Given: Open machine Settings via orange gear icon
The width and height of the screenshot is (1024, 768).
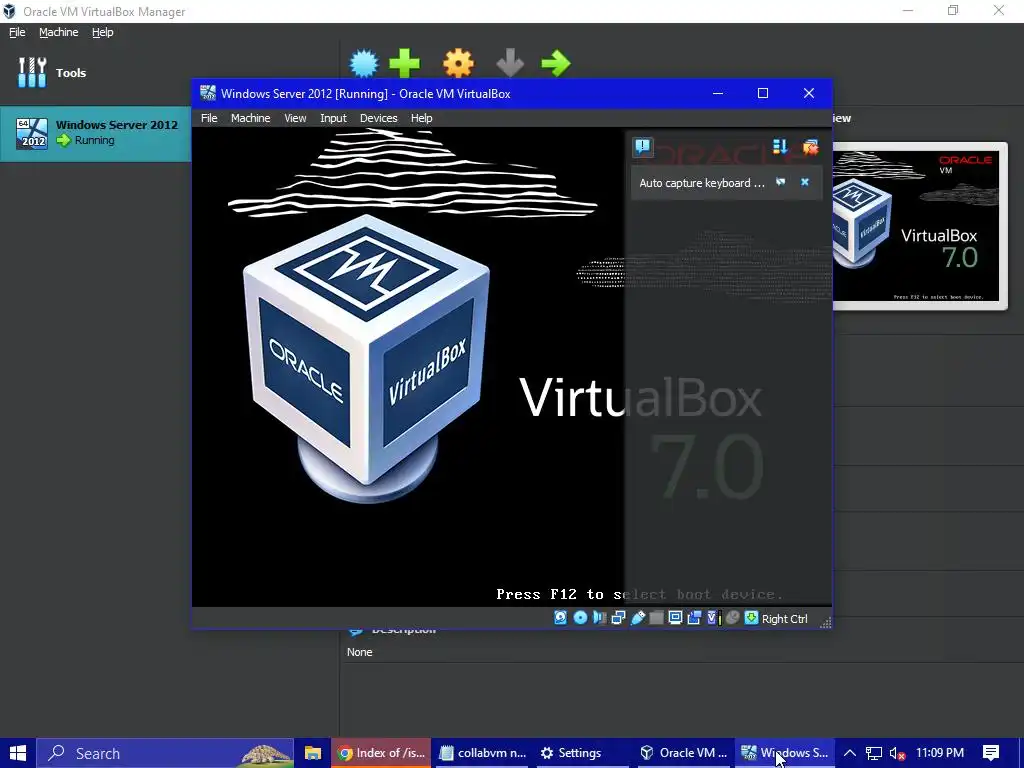Looking at the screenshot, I should pos(458,63).
